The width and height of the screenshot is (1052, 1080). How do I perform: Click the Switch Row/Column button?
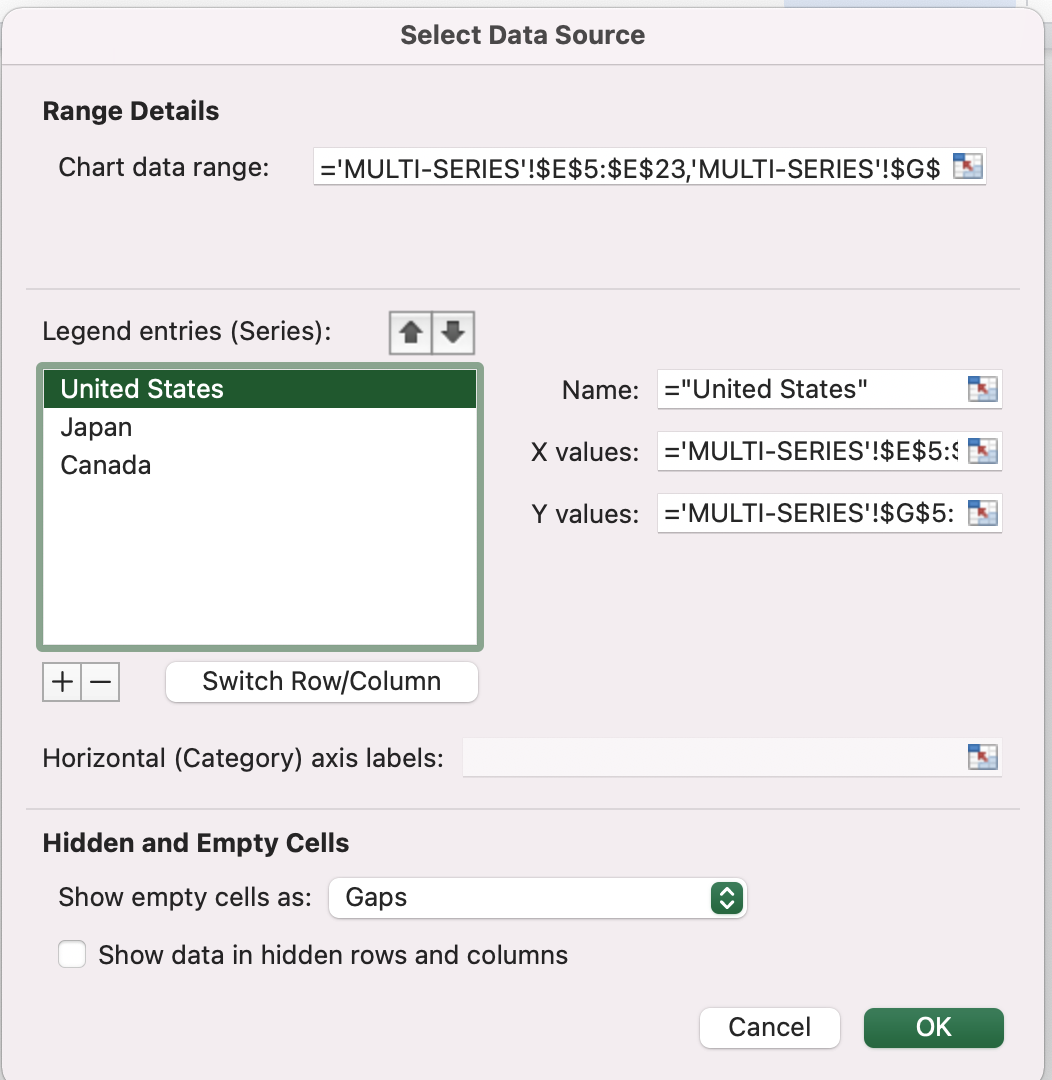321,681
